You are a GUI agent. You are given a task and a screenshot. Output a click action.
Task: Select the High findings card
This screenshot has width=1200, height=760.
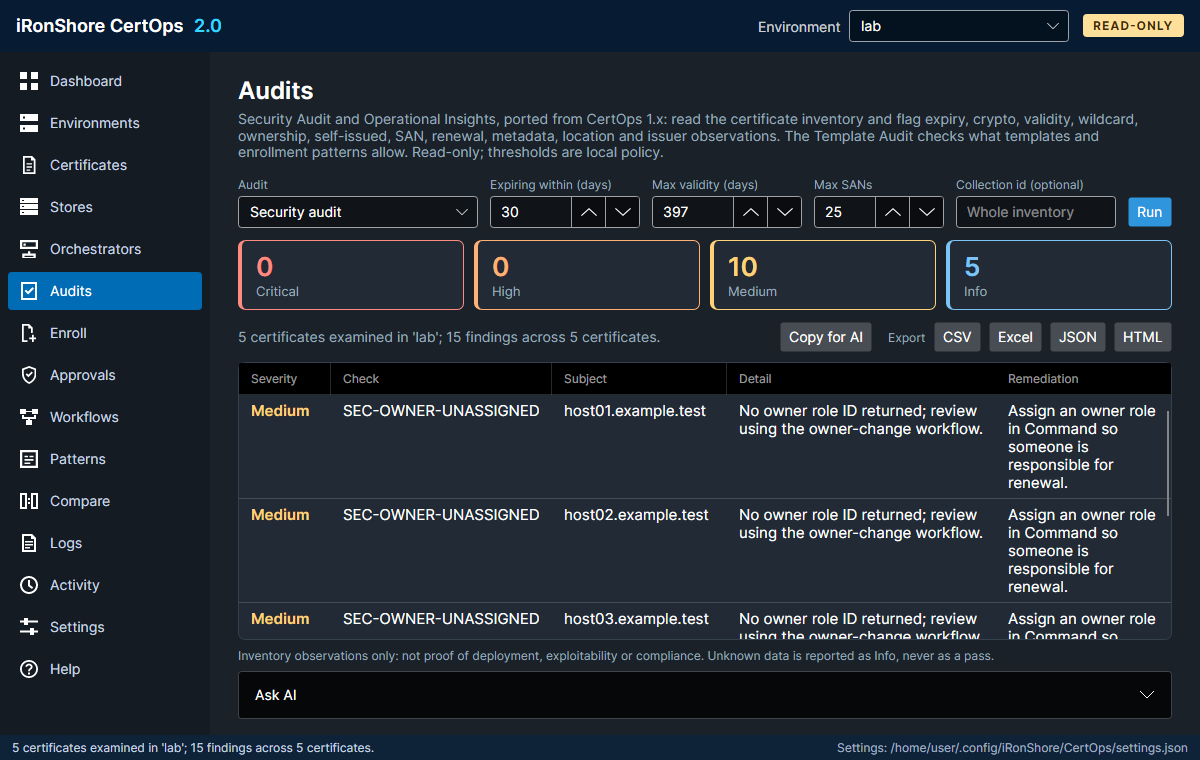tap(587, 275)
